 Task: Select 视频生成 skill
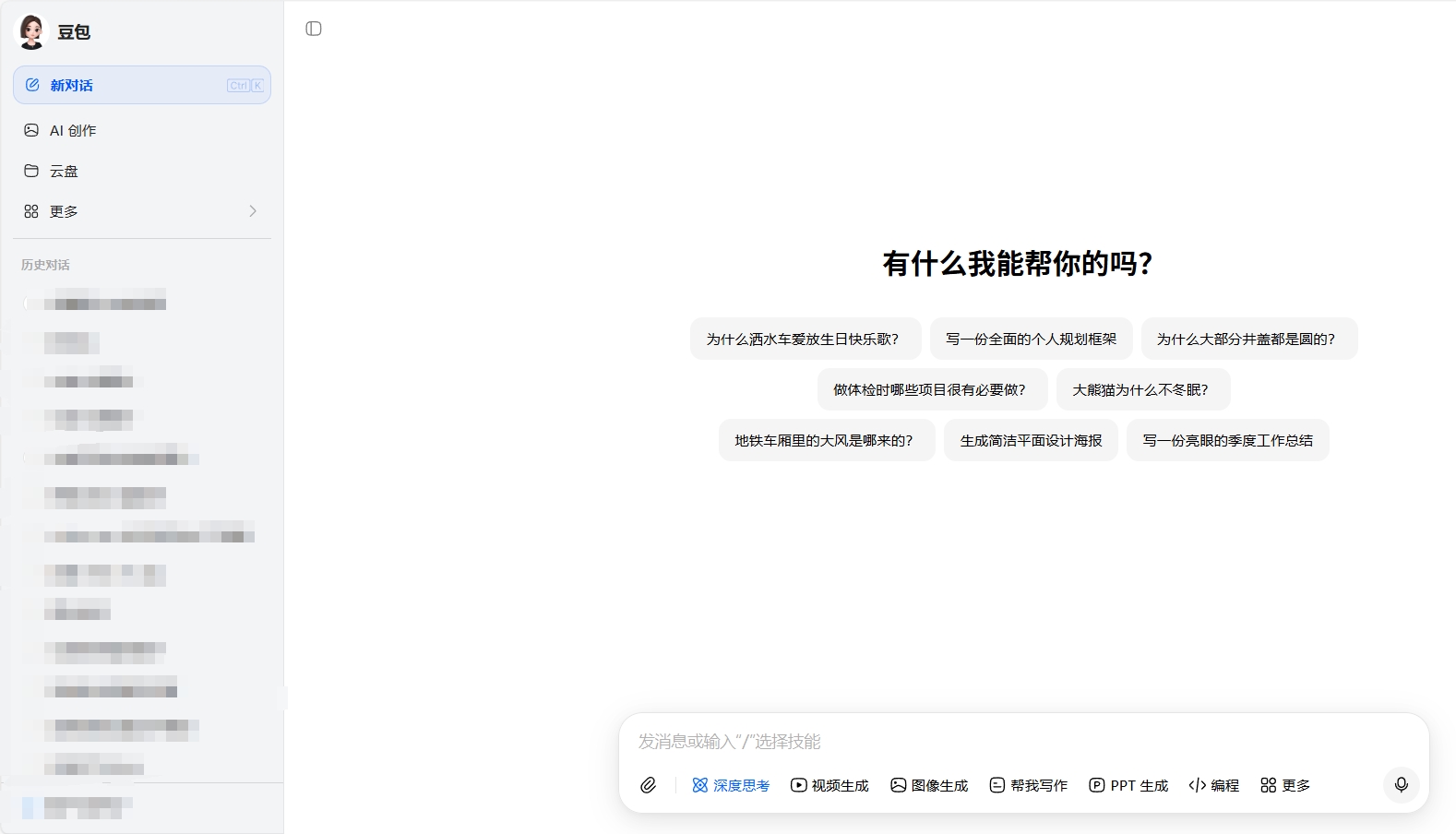click(x=830, y=785)
